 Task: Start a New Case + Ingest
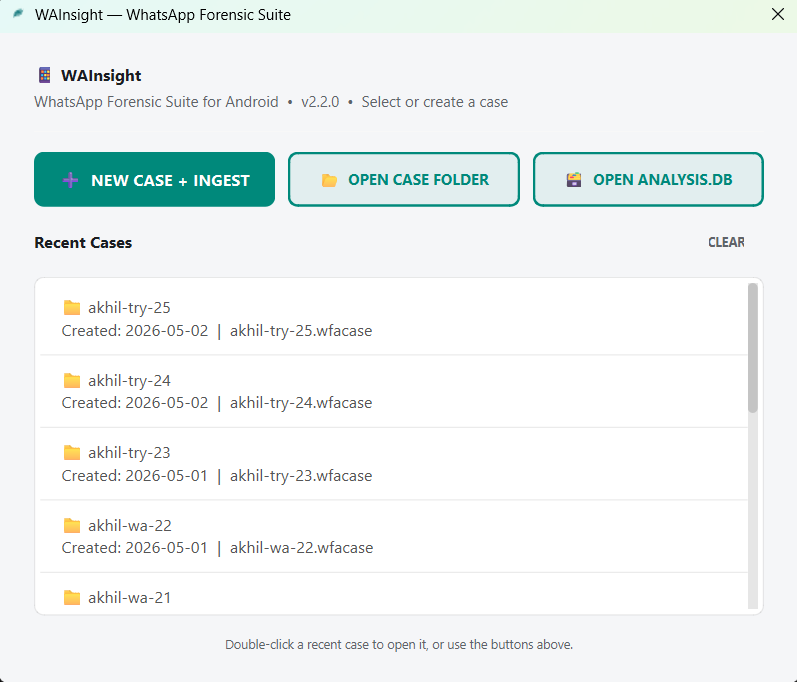[155, 179]
